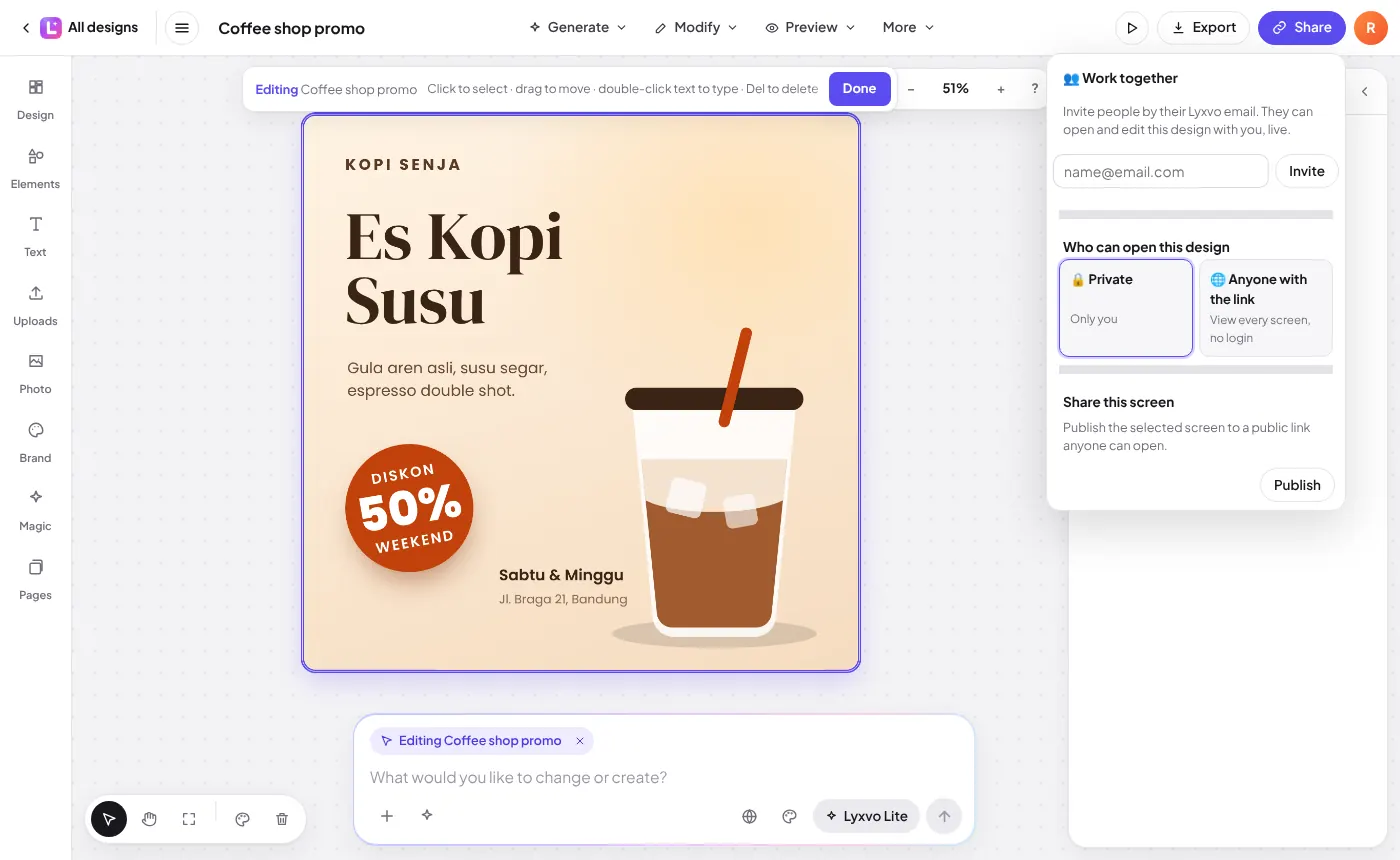
Task: Click the question mark help button
Action: pos(1034,89)
